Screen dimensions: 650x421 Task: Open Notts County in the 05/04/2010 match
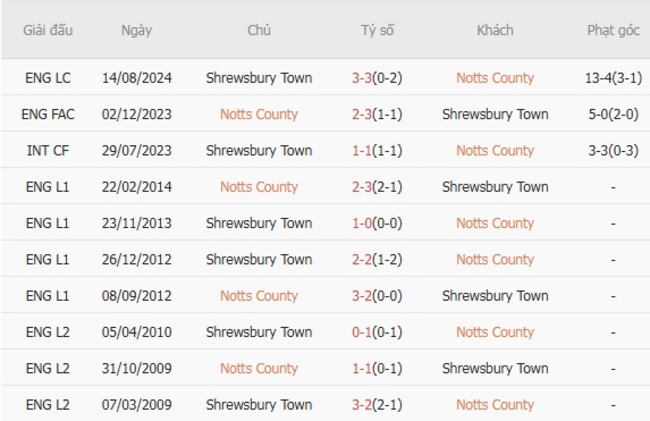click(x=494, y=332)
